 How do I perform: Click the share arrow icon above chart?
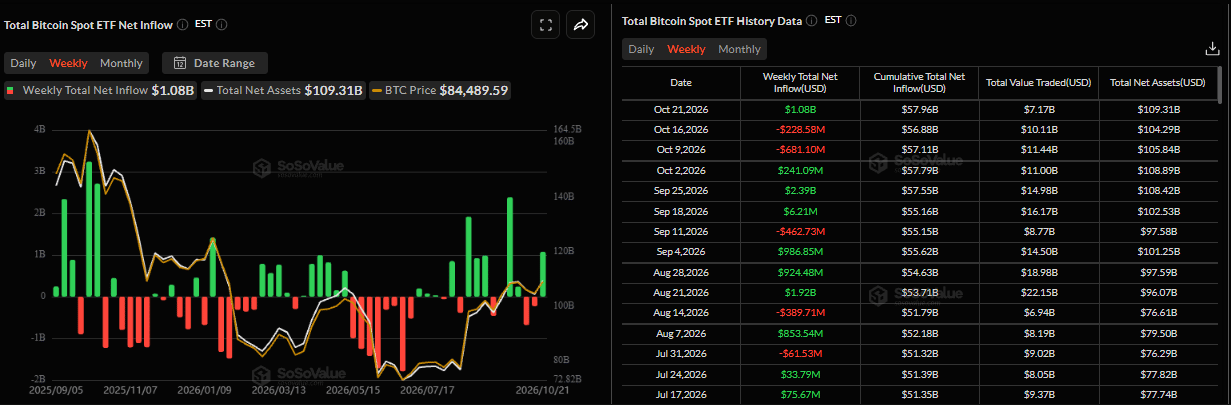tap(580, 26)
